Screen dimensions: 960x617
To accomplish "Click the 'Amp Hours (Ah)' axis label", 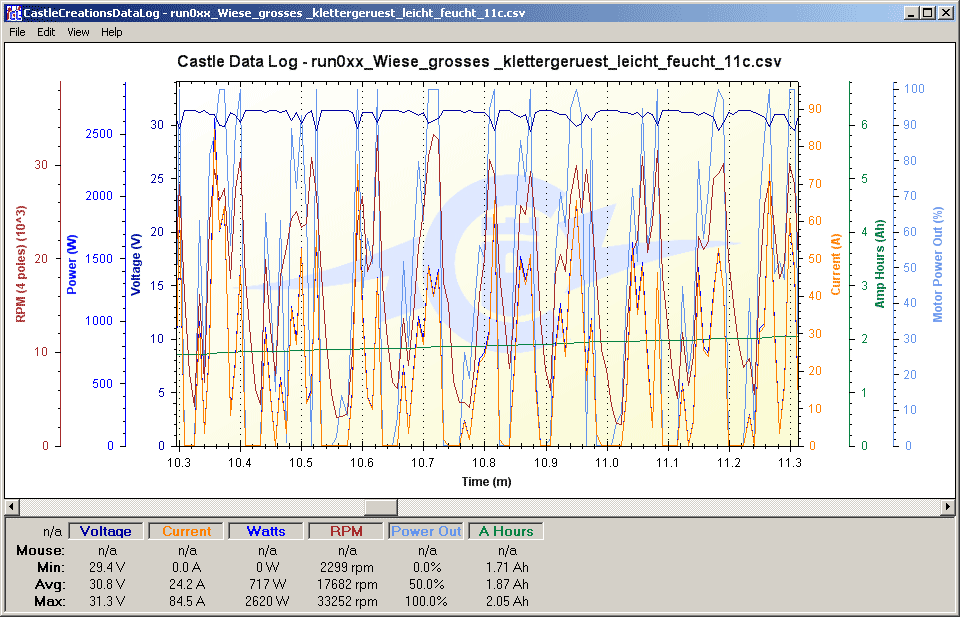I will (880, 264).
